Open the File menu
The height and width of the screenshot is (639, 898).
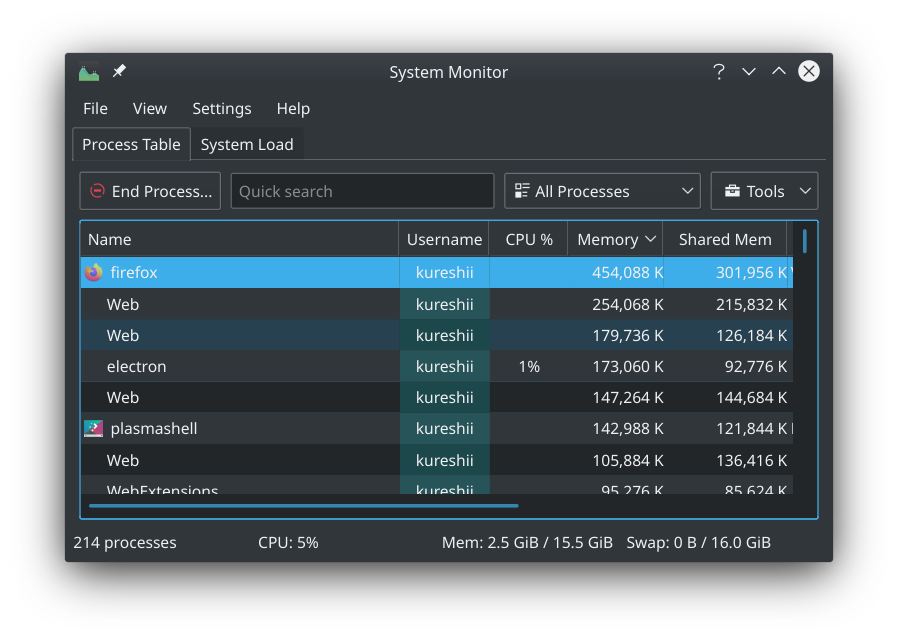95,108
